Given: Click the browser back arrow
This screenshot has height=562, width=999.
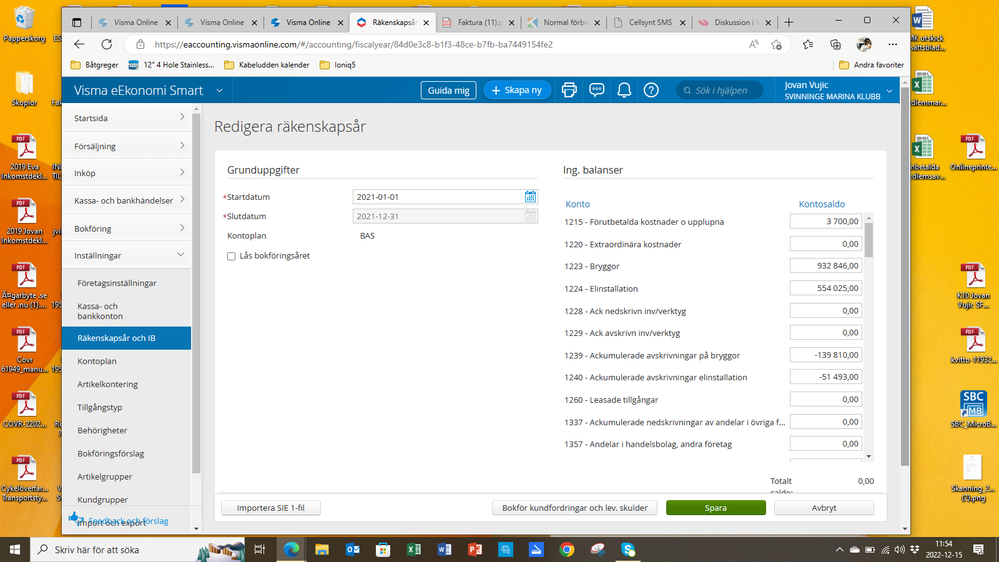Looking at the screenshot, I should click(79, 45).
